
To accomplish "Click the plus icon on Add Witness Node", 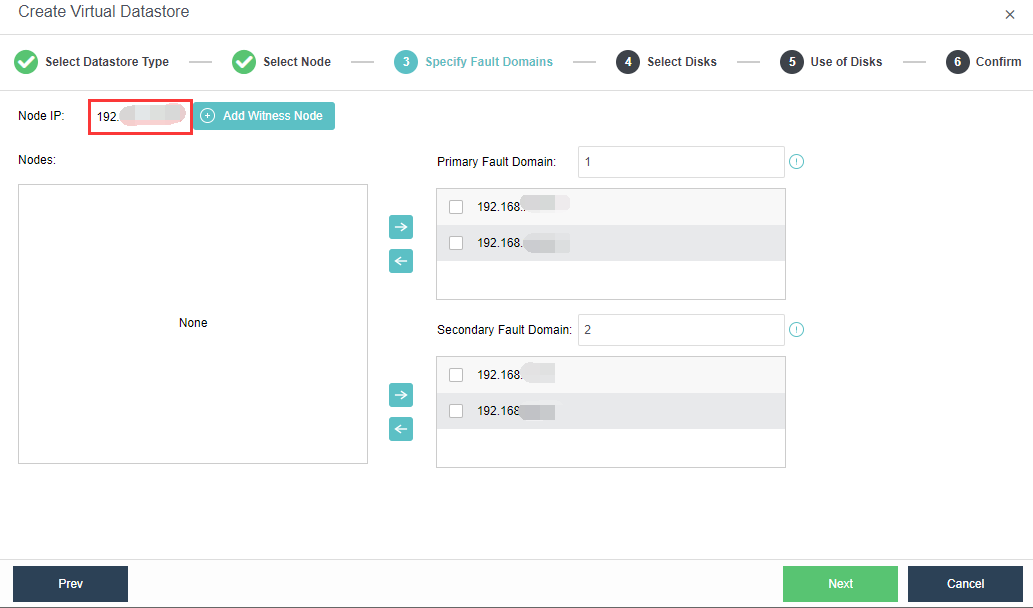I will coord(208,115).
